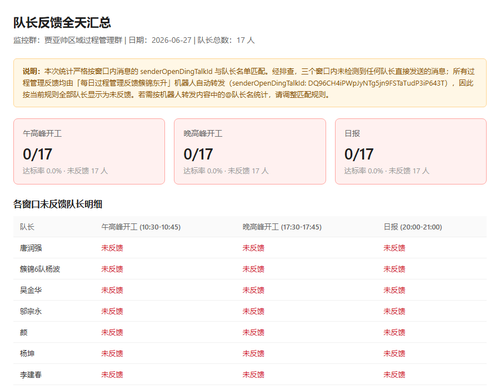Click 康润强's 日报 未反馈 status
The height and width of the screenshot is (389, 500).
pos(394,248)
